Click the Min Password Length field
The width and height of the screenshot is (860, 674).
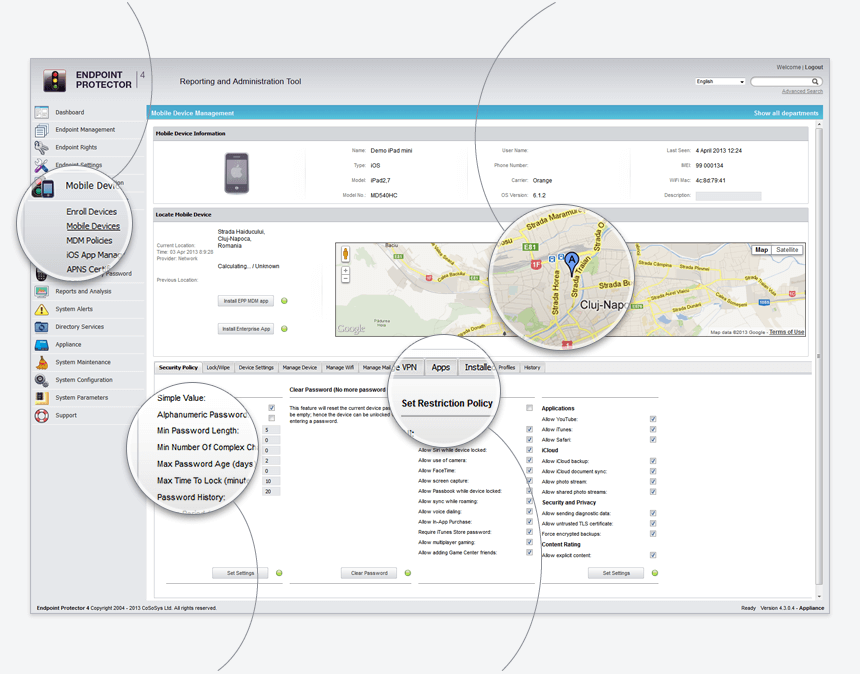pos(271,429)
